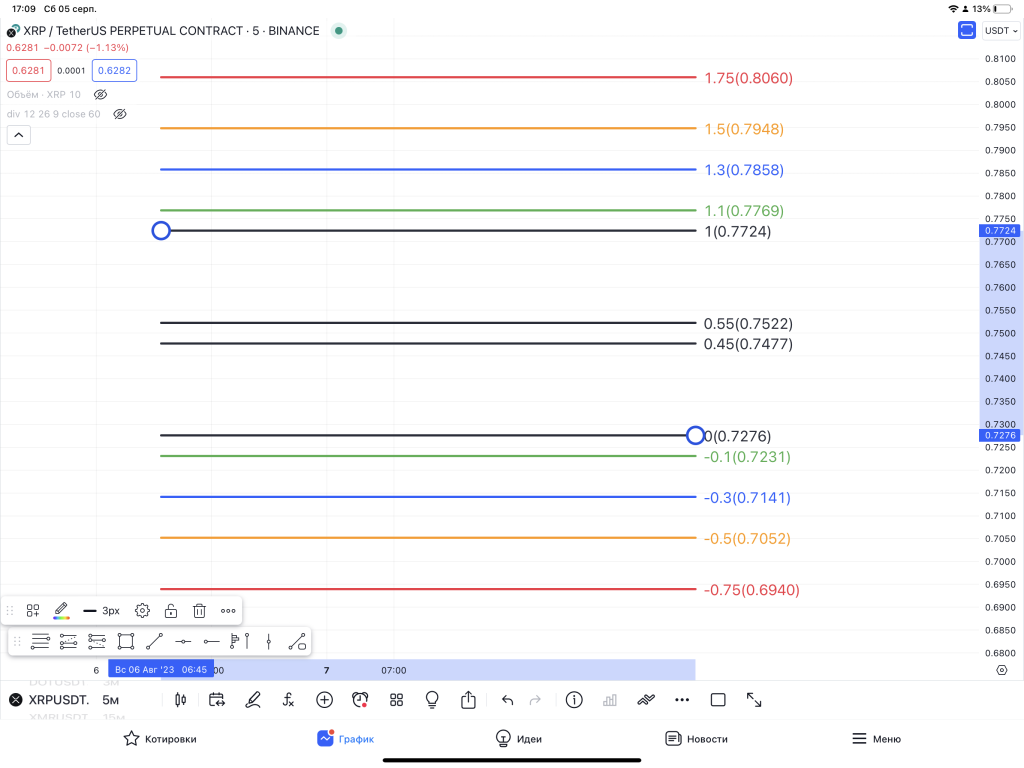
Task: Switch to the График tab
Action: click(345, 739)
